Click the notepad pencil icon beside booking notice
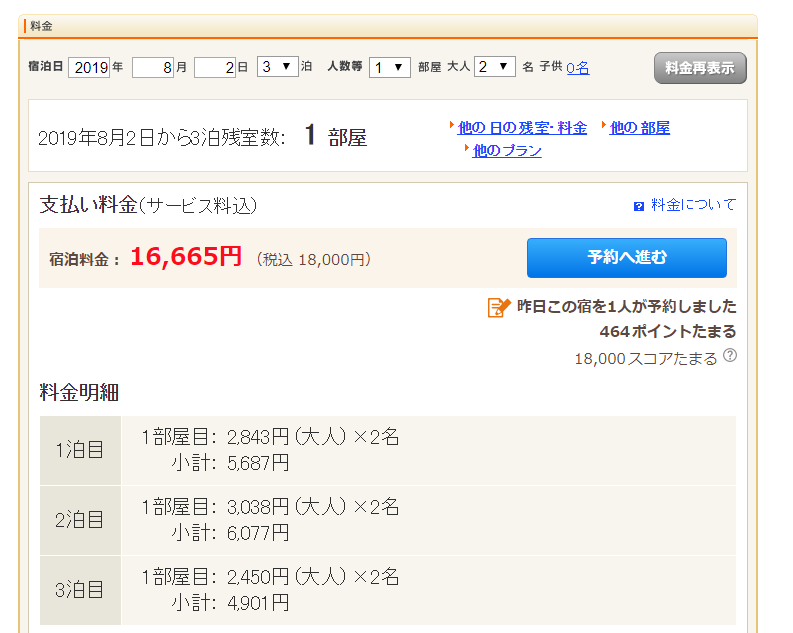 point(499,307)
